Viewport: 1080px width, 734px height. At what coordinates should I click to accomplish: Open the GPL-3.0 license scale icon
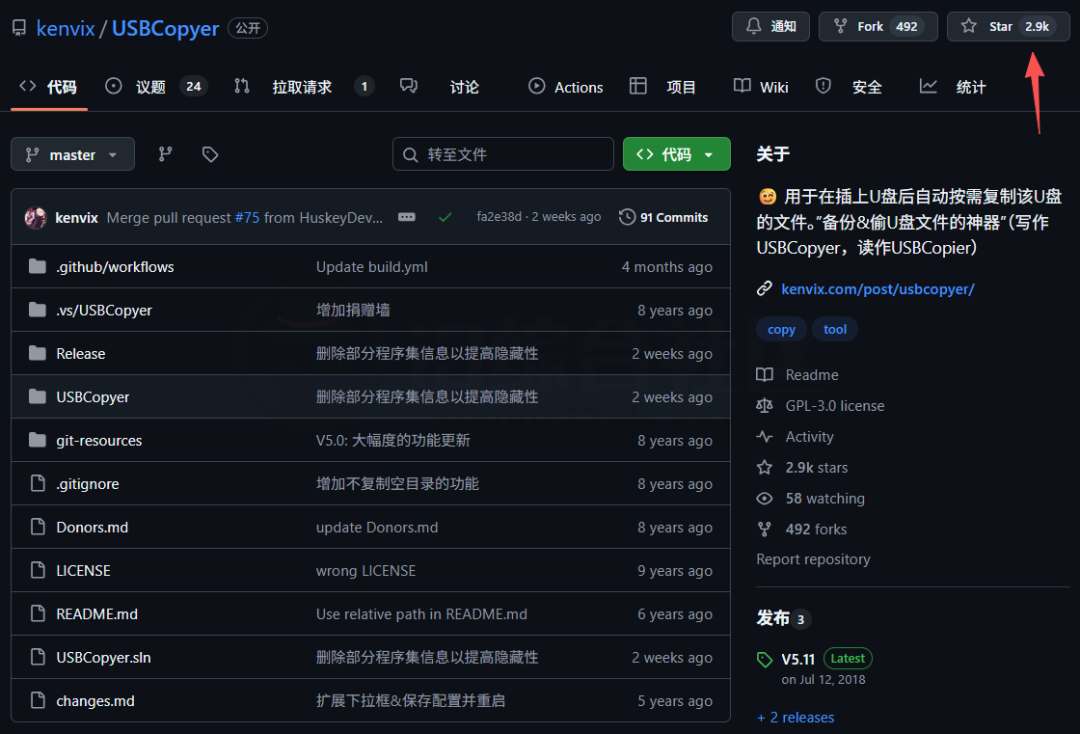point(764,405)
